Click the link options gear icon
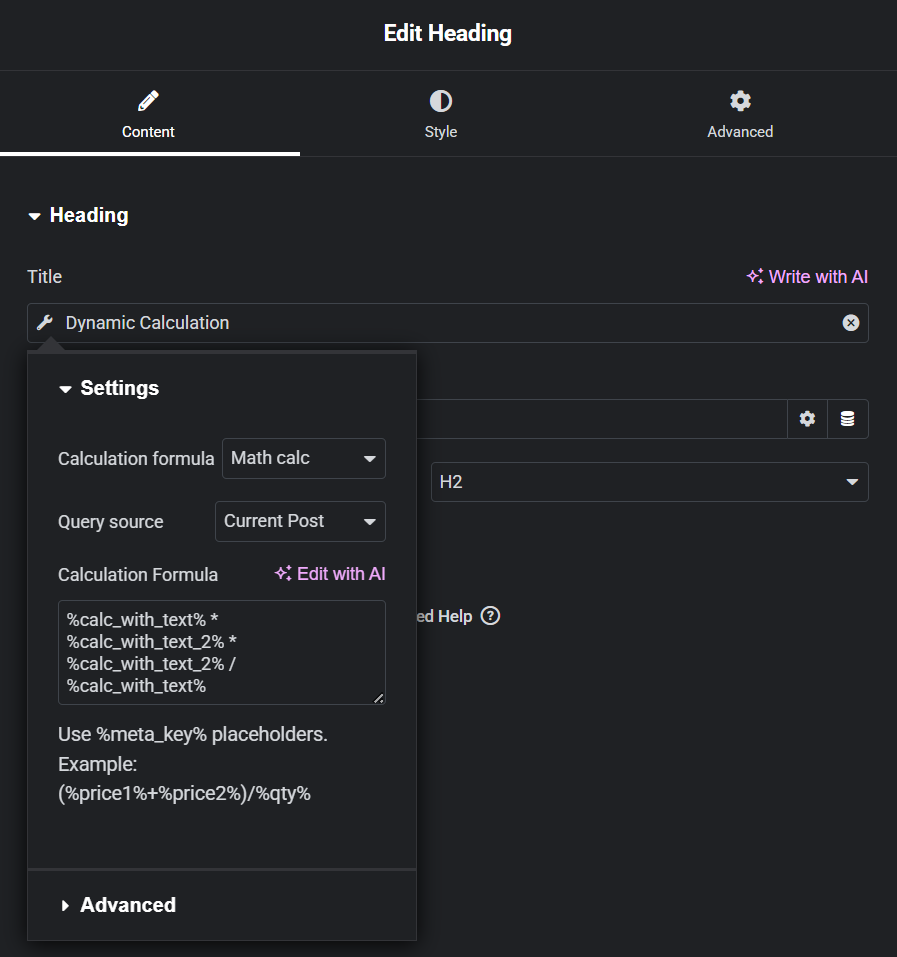 pos(807,419)
